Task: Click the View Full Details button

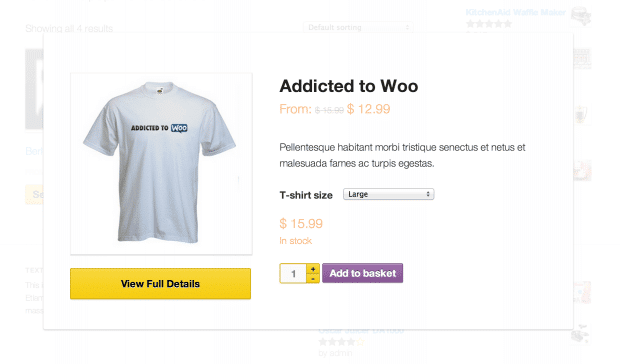Action: [161, 284]
